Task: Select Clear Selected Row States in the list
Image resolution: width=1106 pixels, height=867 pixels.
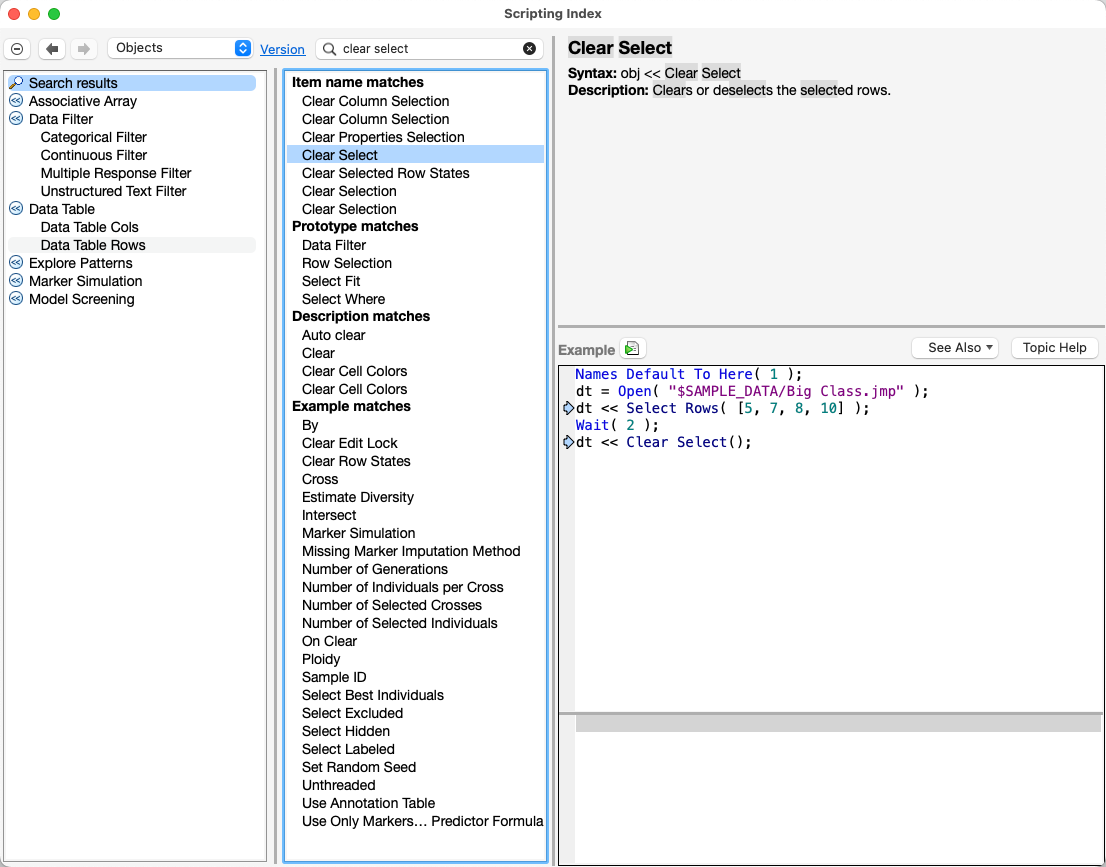Action: (x=386, y=173)
